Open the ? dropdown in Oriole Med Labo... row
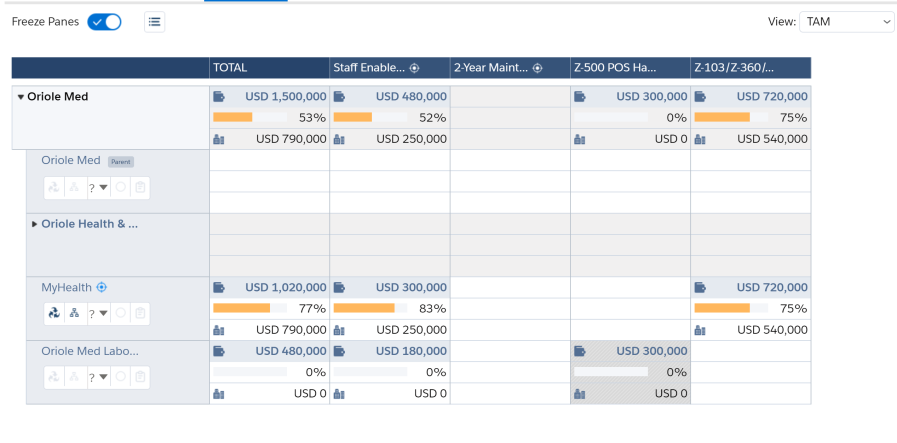Image resolution: width=897 pixels, height=443 pixels. pyautogui.click(x=98, y=377)
